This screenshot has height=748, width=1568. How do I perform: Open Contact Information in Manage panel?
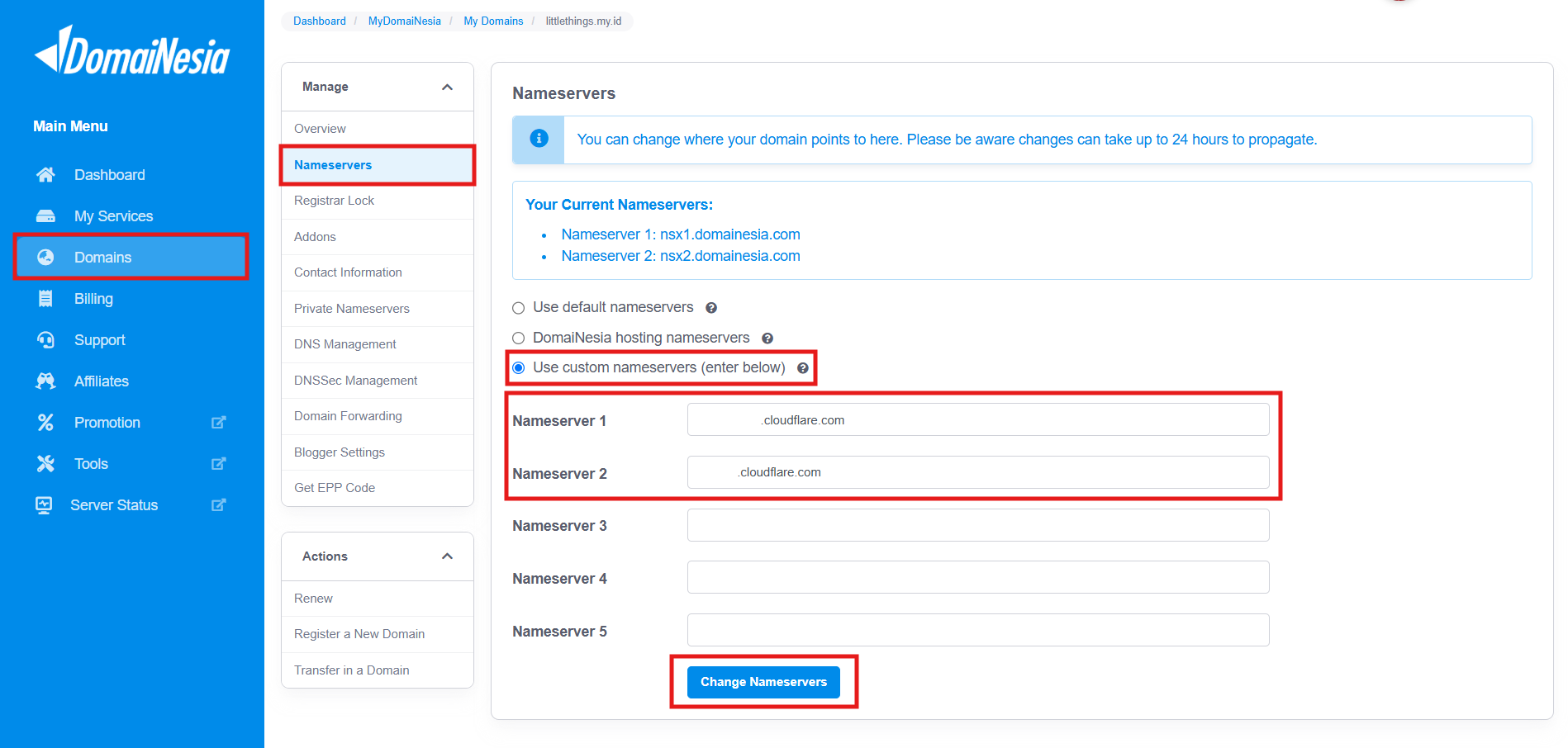pos(378,272)
